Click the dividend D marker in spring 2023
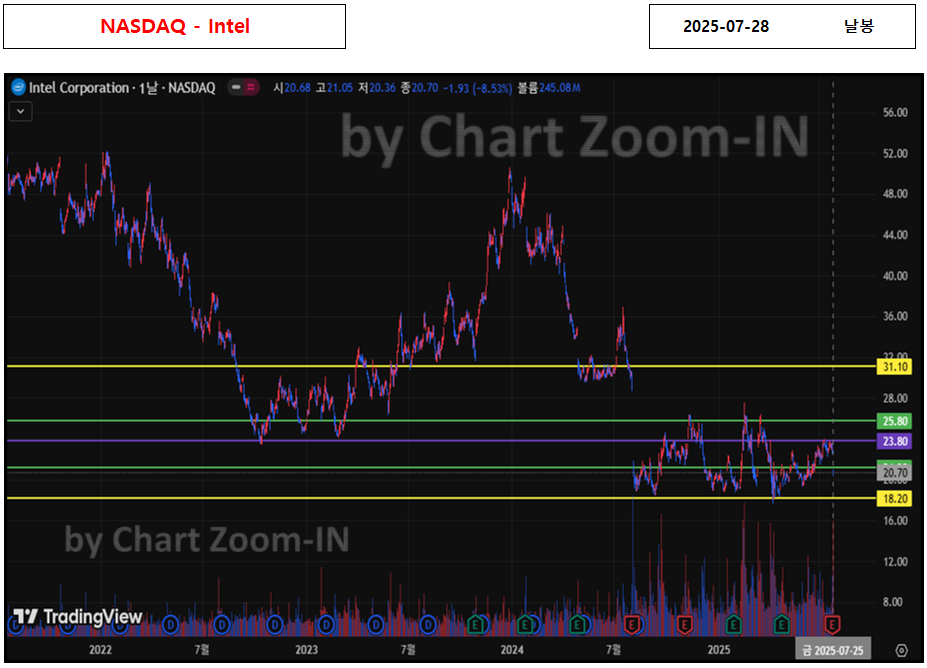 click(376, 624)
